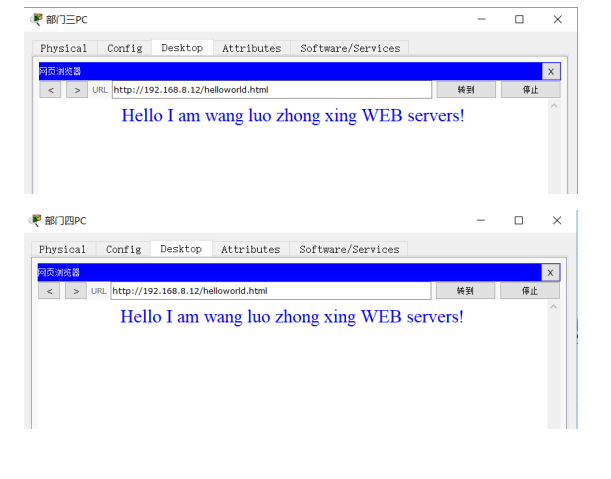Click 停止 (Stop) button in 部门三PC browser
Viewport: 611px width, 479px height.
pyautogui.click(x=530, y=90)
